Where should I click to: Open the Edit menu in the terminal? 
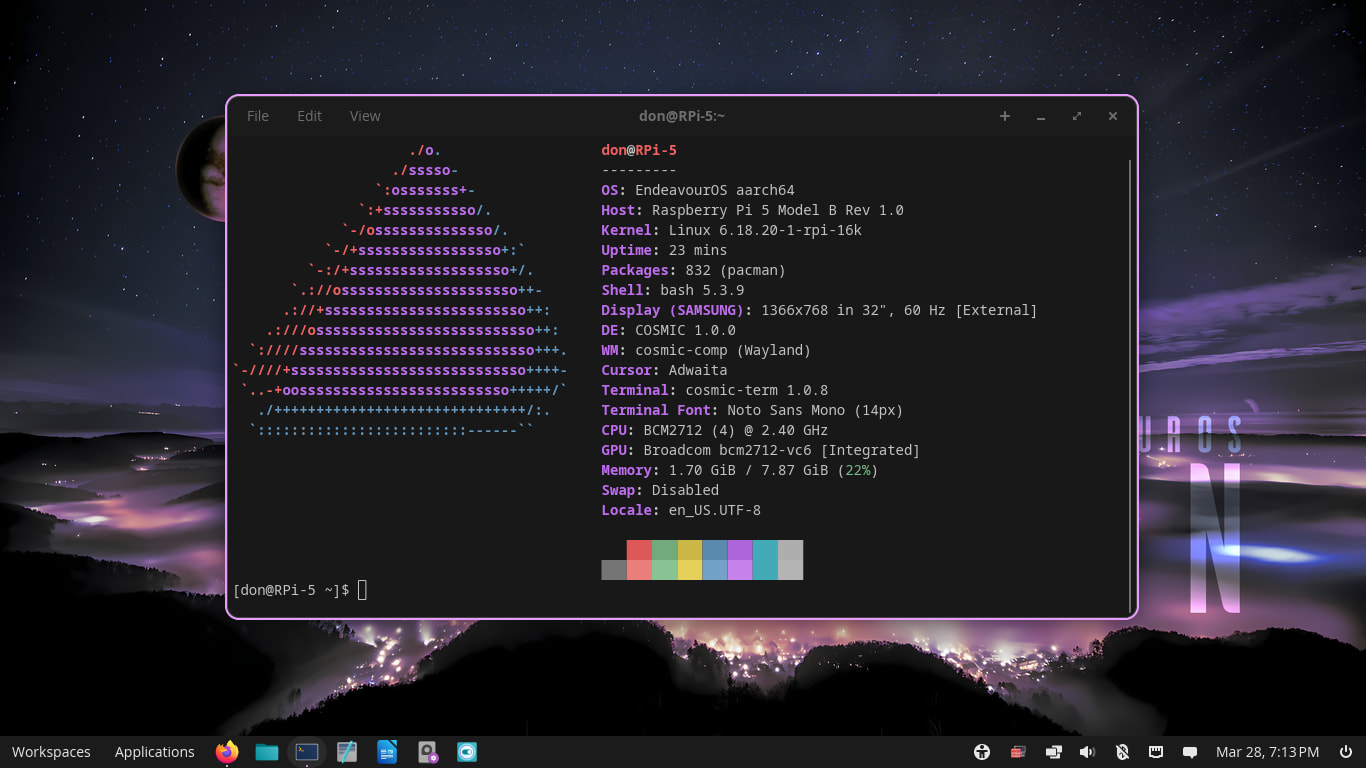[x=309, y=116]
